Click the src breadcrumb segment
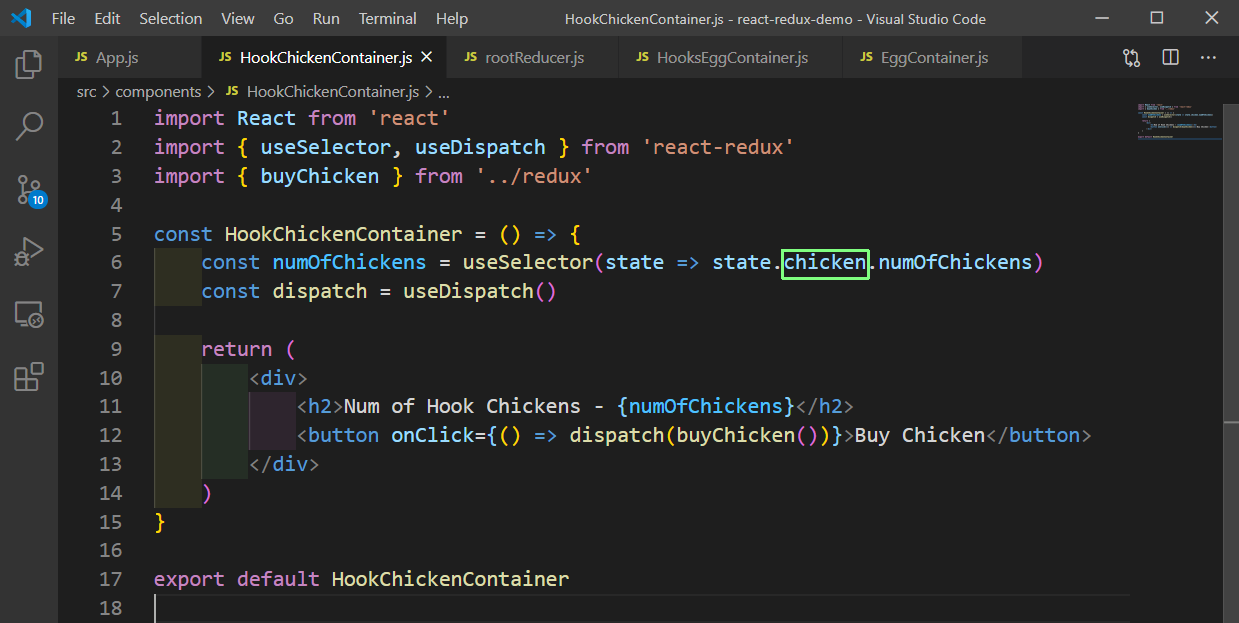The height and width of the screenshot is (623, 1239). [x=87, y=92]
